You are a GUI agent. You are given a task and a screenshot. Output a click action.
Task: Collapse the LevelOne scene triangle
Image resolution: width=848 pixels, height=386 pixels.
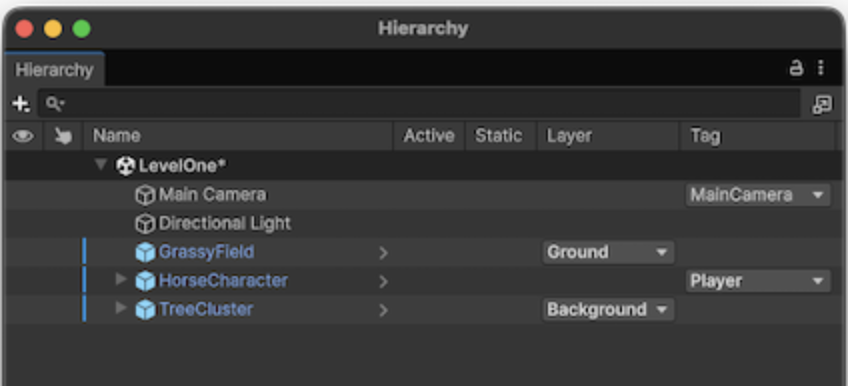coord(101,164)
